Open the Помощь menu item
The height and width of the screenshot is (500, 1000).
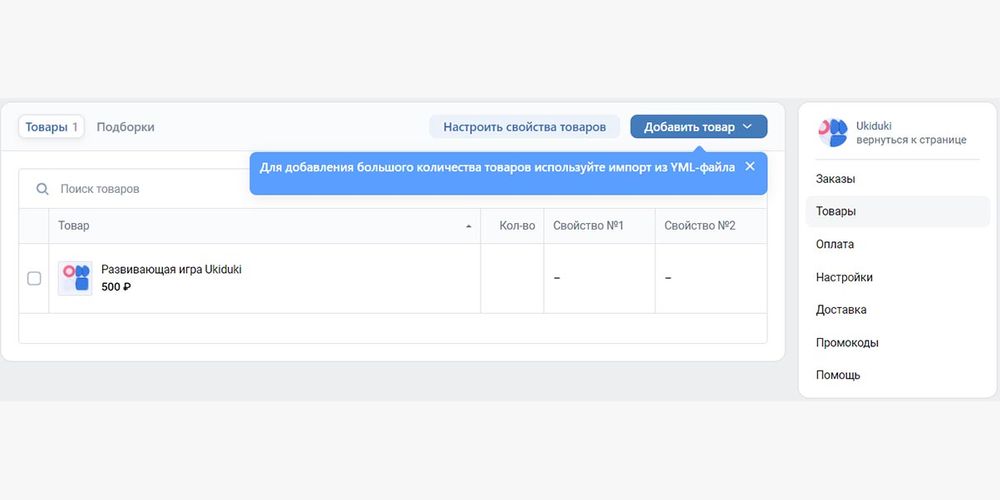click(838, 375)
